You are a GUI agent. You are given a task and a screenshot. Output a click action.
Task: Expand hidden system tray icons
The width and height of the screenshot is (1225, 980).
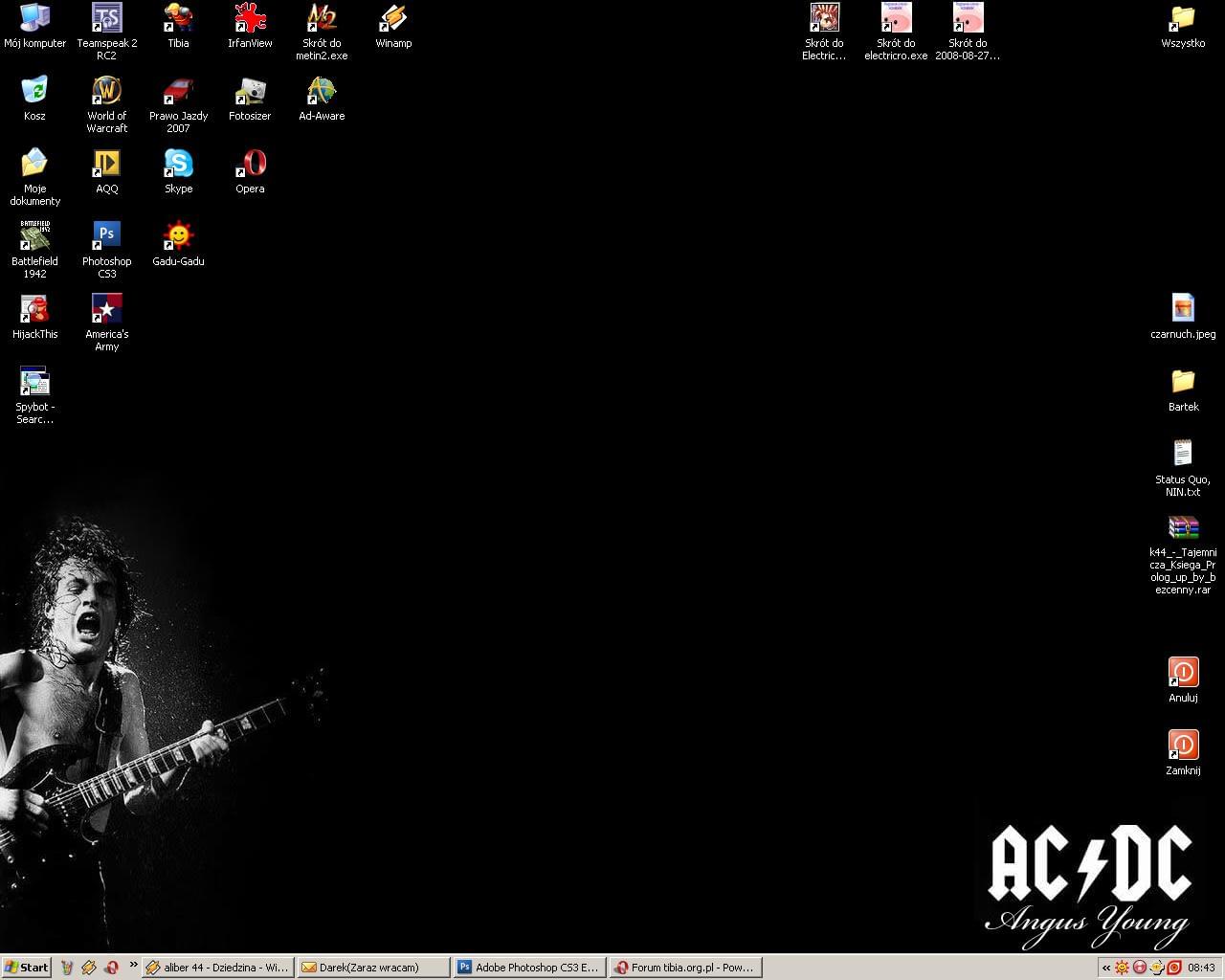pyautogui.click(x=1106, y=968)
